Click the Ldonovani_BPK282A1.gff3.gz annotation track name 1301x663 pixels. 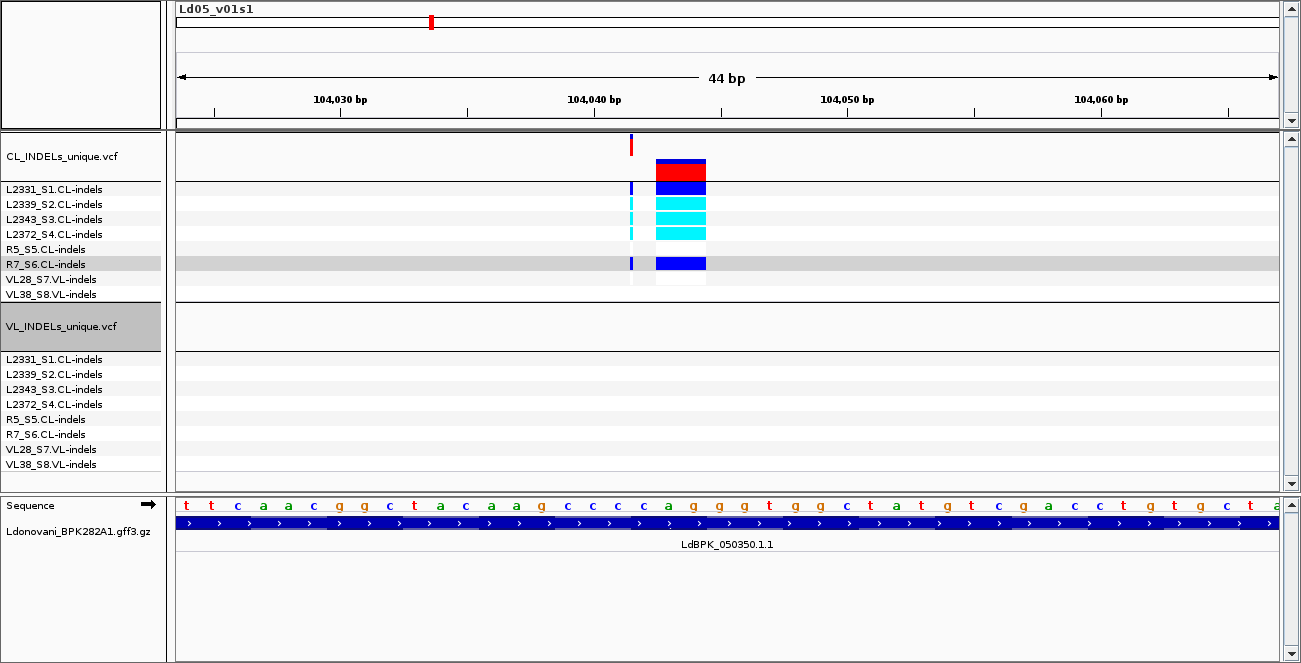click(x=78, y=531)
